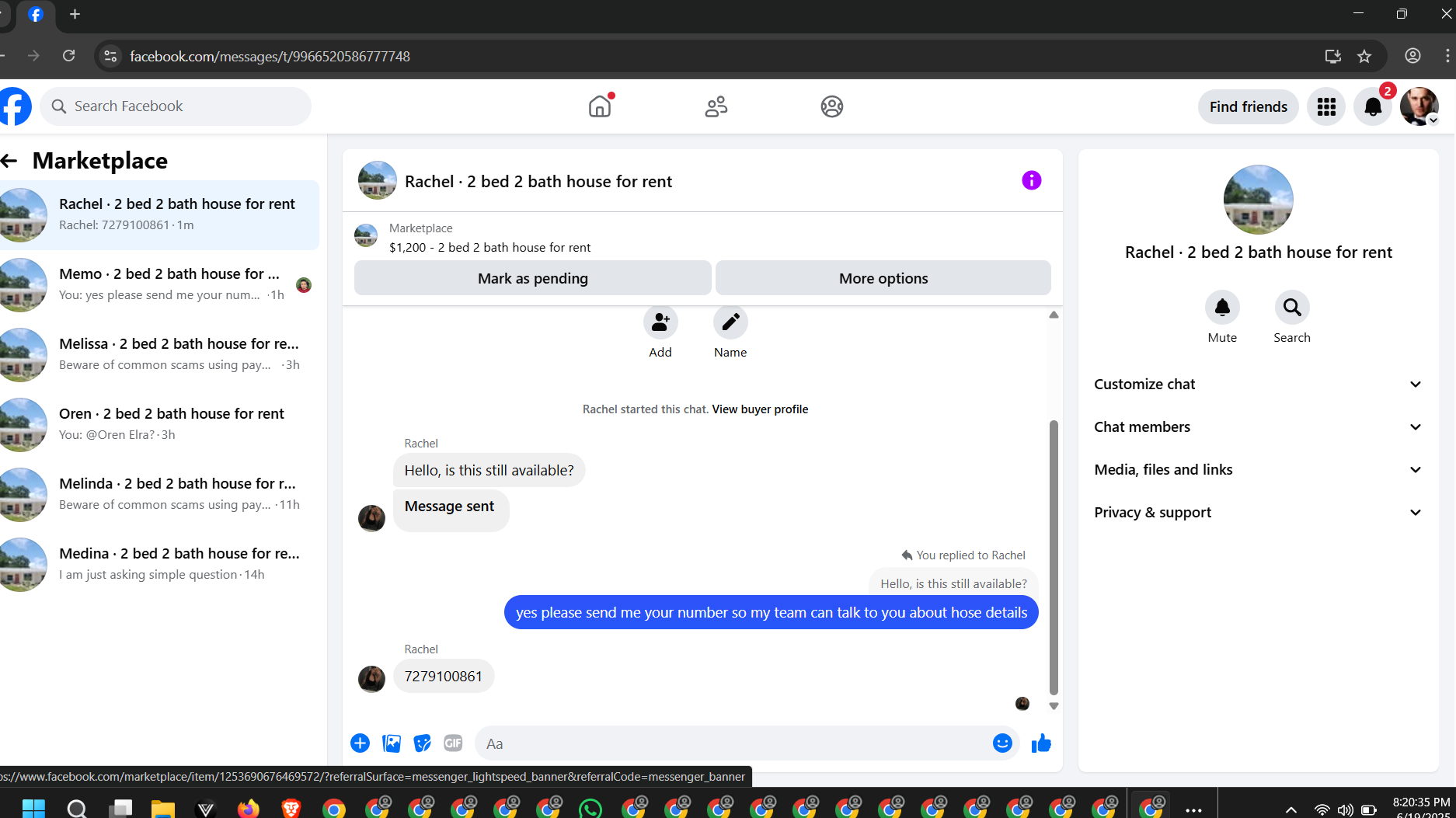Show hidden system tray icons chevron
This screenshot has width=1456, height=818.
point(1291,809)
